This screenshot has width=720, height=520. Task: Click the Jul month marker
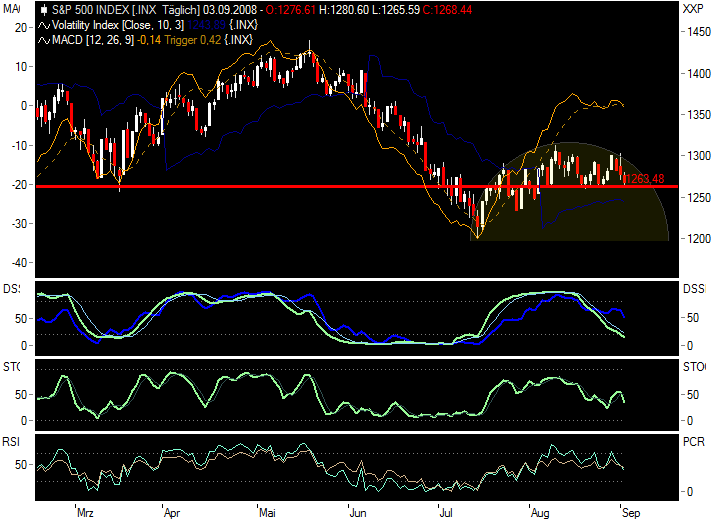[x=446, y=513]
